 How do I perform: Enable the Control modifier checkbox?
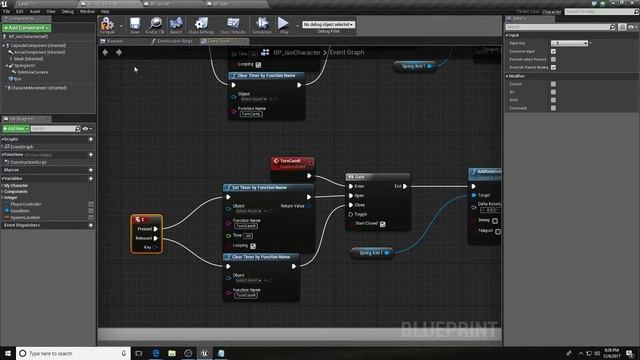553,84
